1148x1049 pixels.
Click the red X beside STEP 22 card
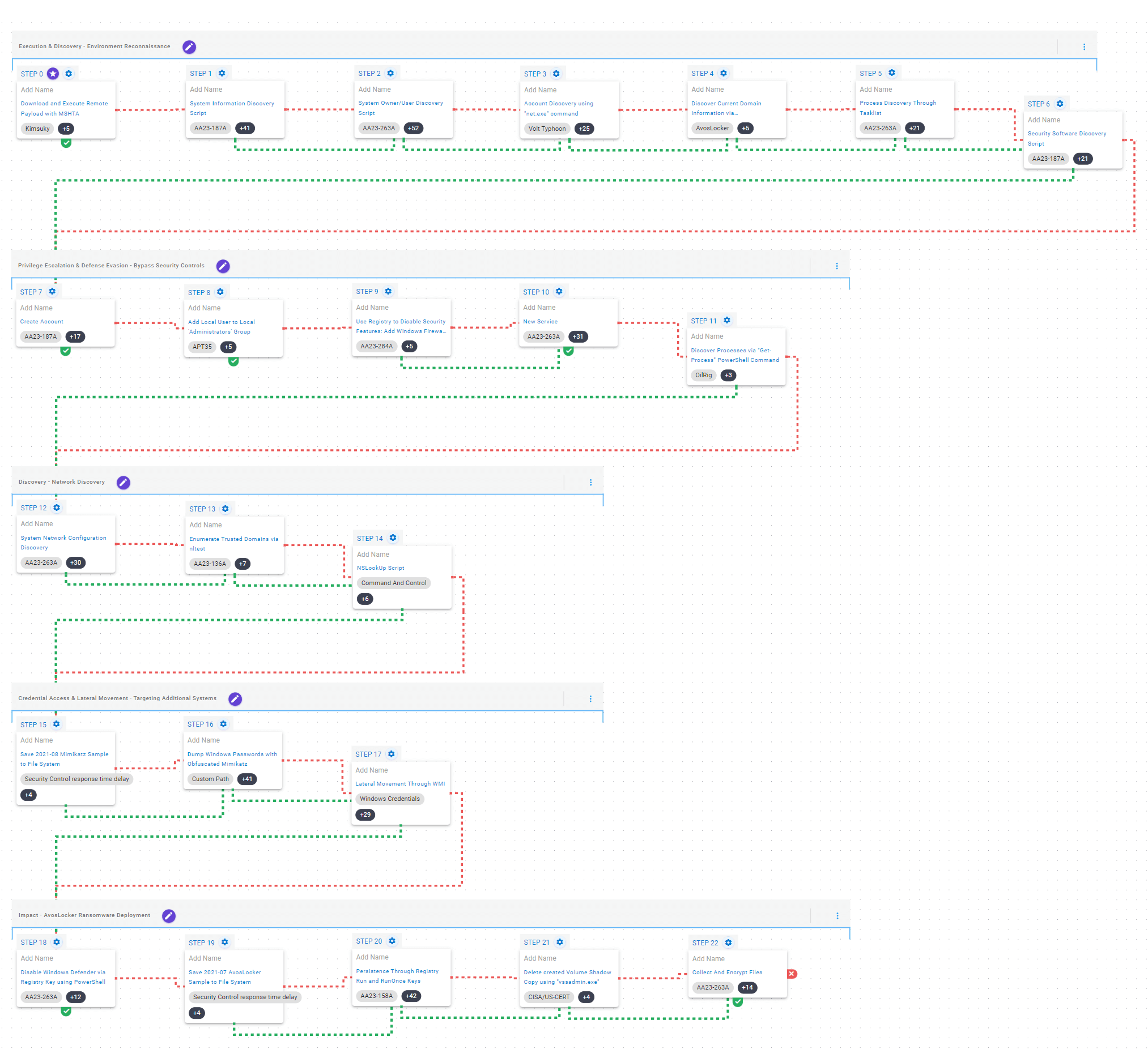792,974
